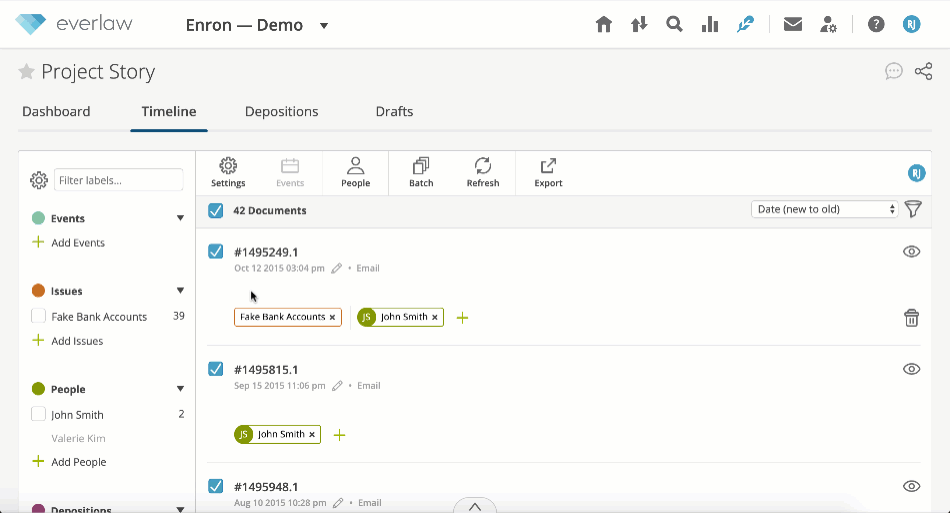The height and width of the screenshot is (513, 950).
Task: Open the Storybuilder feather icon
Action: point(745,25)
